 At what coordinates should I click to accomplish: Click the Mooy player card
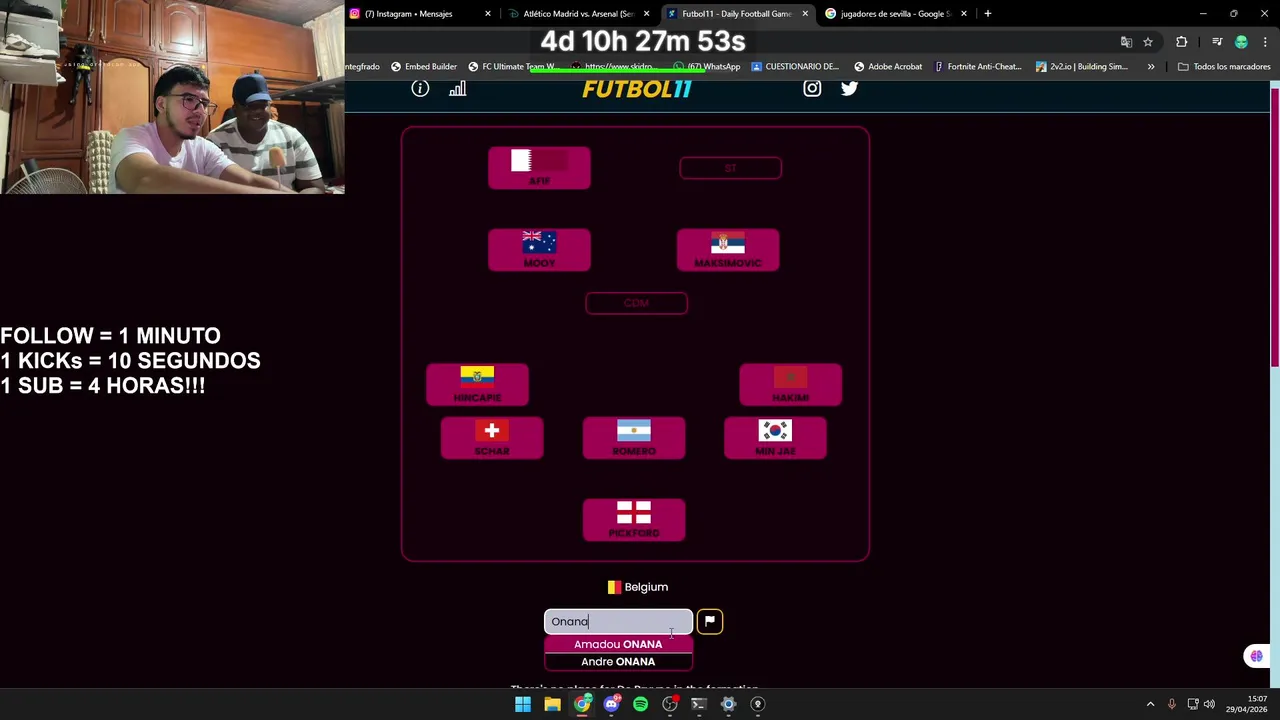pos(539,250)
